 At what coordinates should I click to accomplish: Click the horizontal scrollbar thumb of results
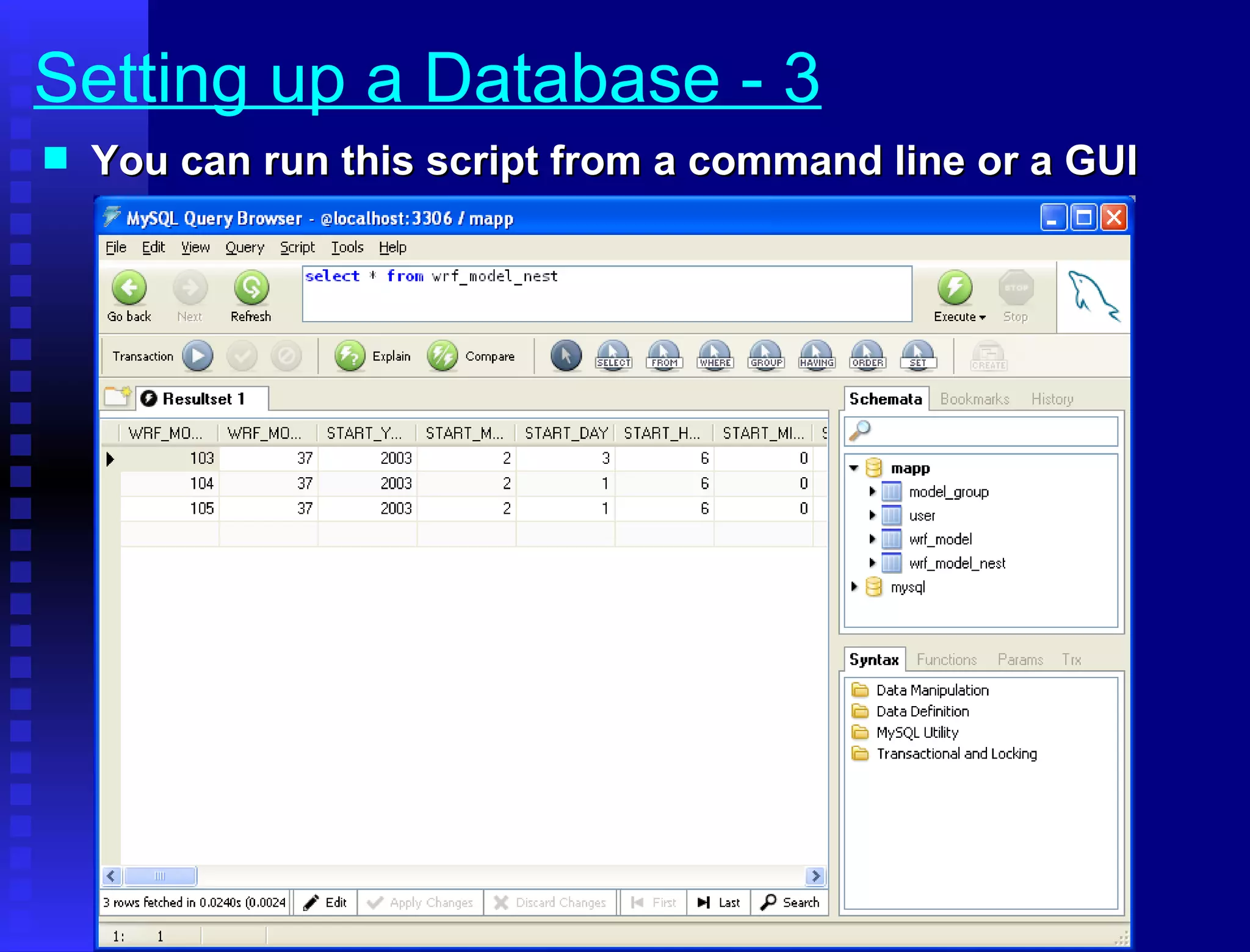point(160,876)
